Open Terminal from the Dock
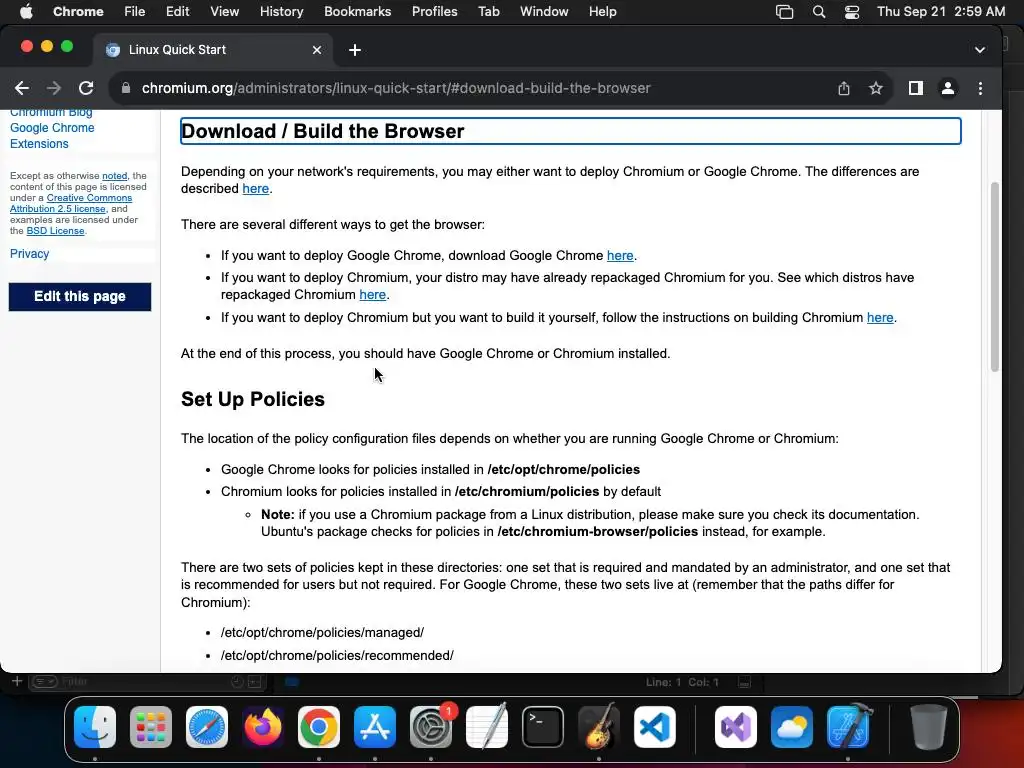1024x768 pixels. [543, 727]
